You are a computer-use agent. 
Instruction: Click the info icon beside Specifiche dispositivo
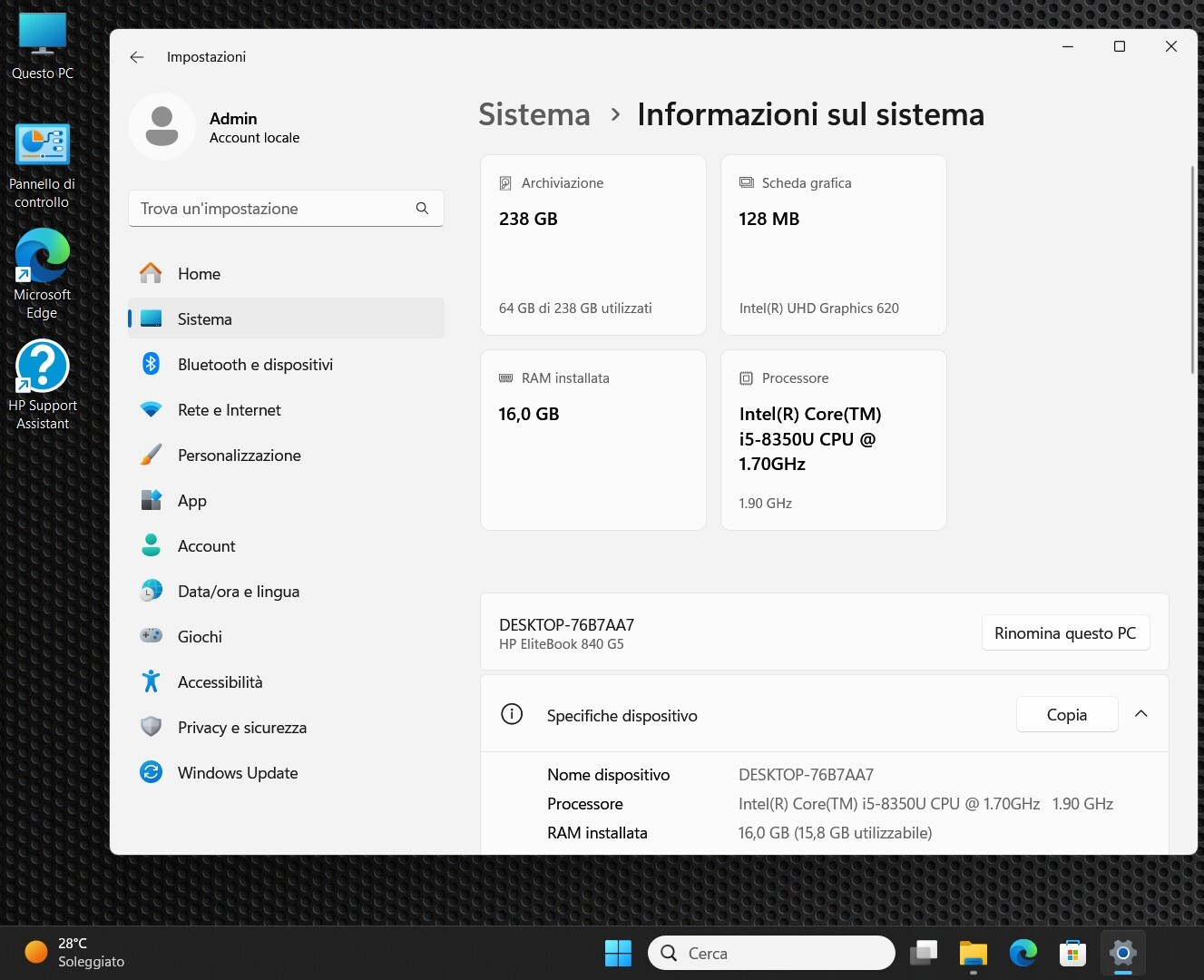coord(512,714)
